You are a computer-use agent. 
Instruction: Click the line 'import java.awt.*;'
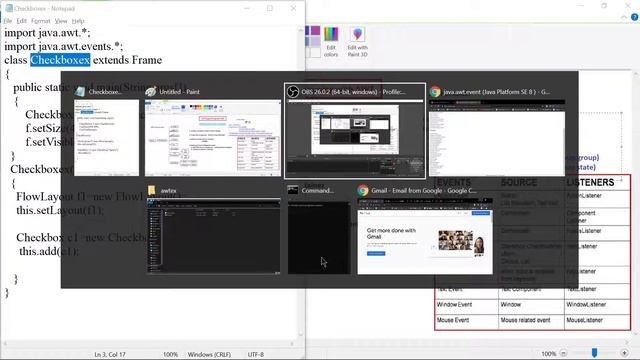(x=47, y=33)
